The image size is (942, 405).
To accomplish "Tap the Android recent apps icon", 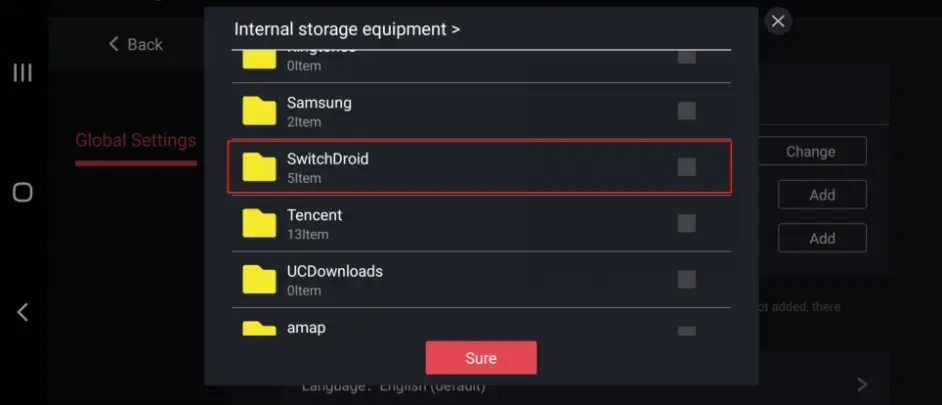I will click(22, 72).
